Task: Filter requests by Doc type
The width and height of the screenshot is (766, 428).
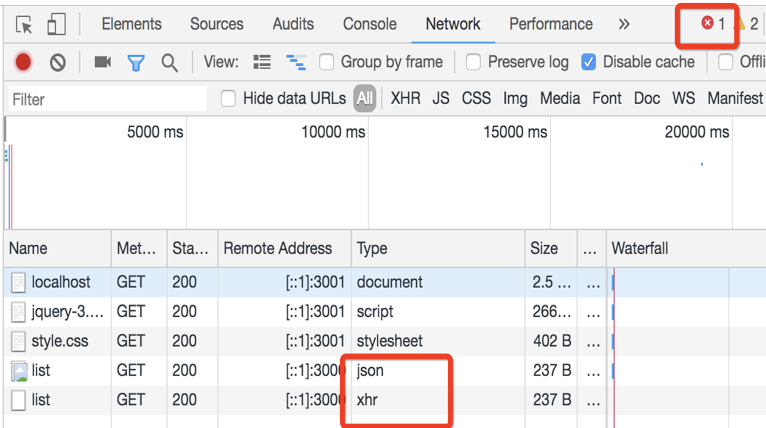Action: coord(647,98)
